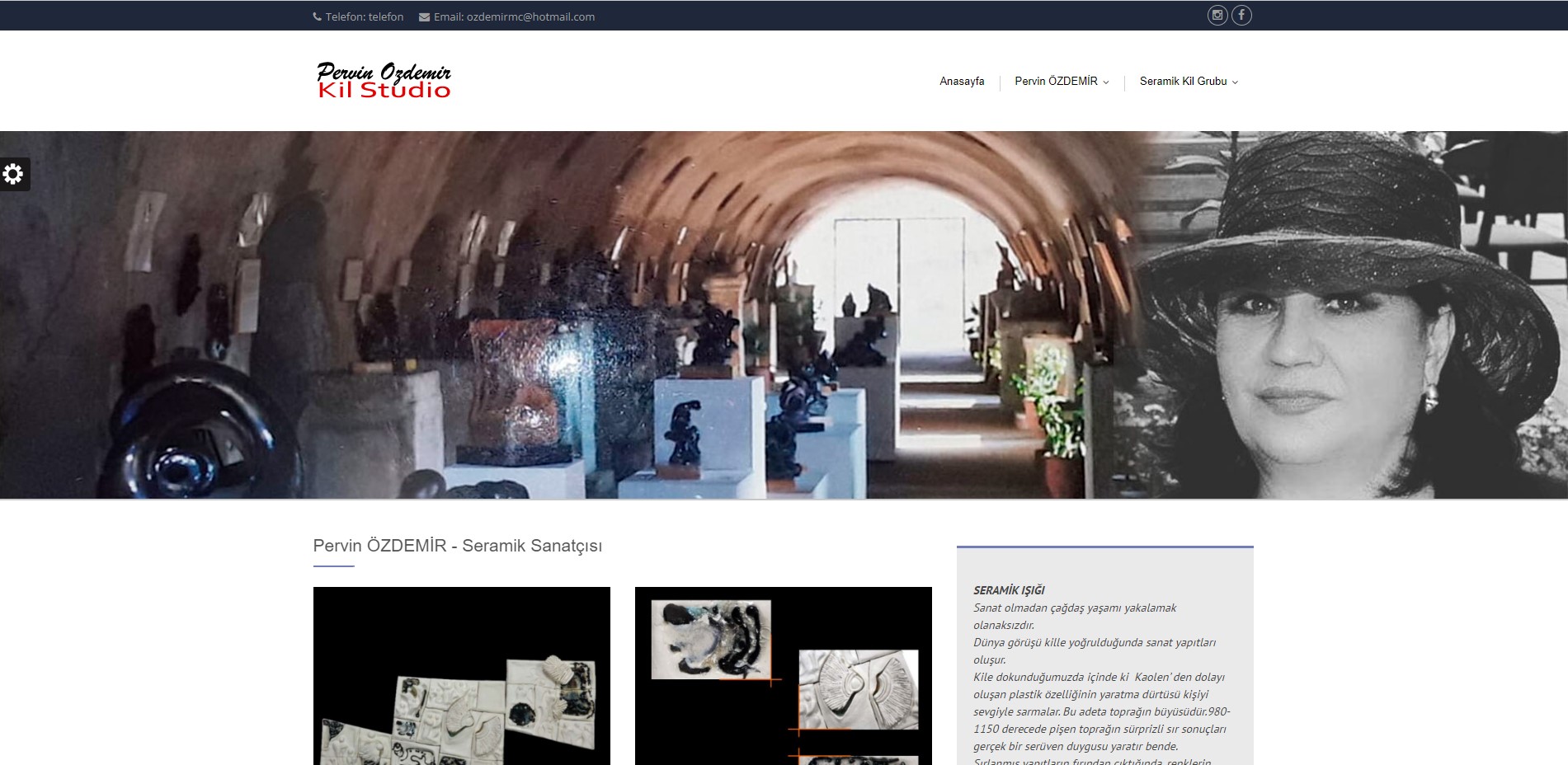
Task: Open the first ceramic tiles thumbnail
Action: click(x=462, y=676)
